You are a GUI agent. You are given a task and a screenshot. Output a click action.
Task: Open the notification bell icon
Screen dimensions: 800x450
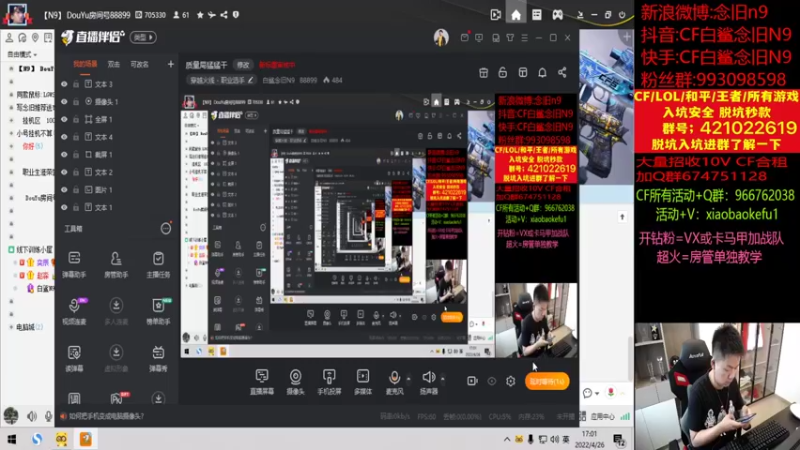(x=542, y=73)
